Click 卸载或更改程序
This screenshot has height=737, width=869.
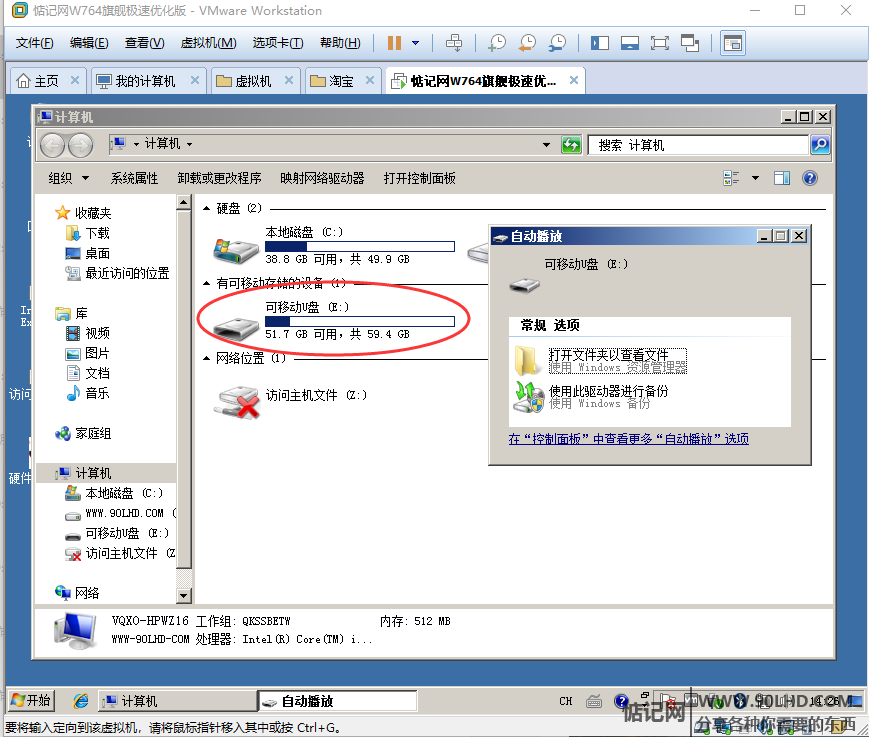tap(219, 178)
